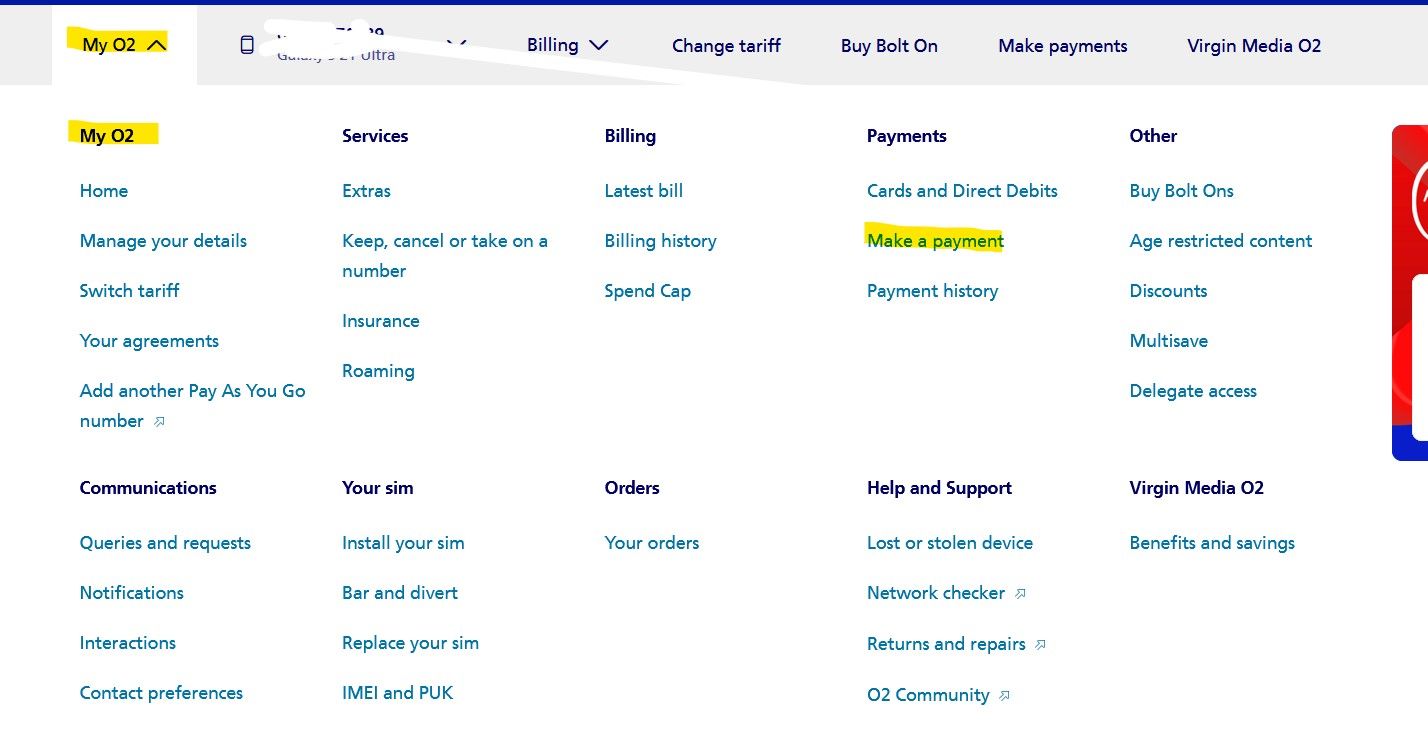Open the highlighted Make a payment link

tap(934, 241)
